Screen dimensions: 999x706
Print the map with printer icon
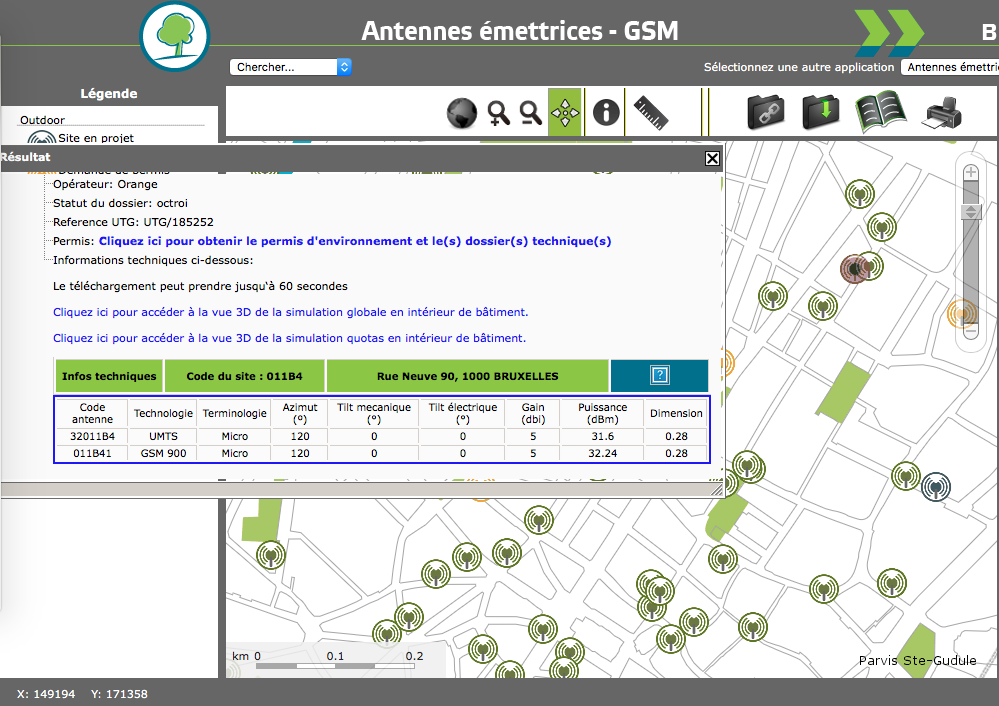coord(941,112)
